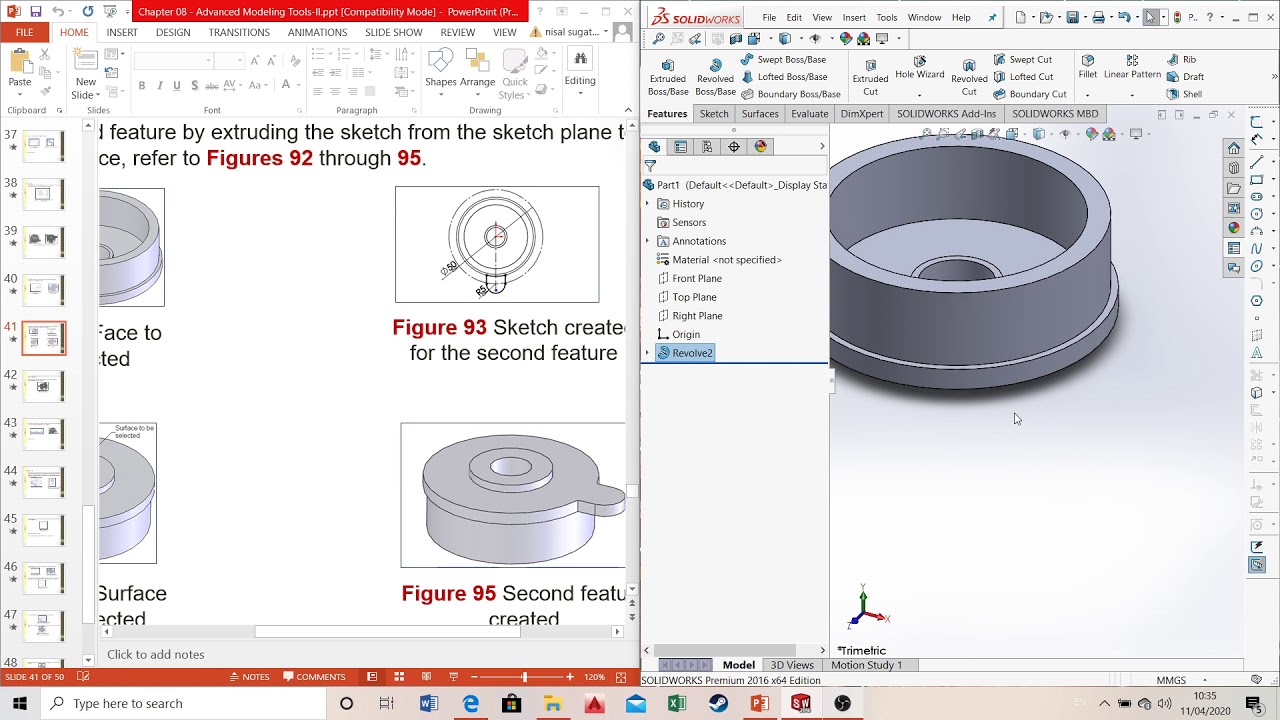Expand Revolve2 feature node

click(647, 353)
